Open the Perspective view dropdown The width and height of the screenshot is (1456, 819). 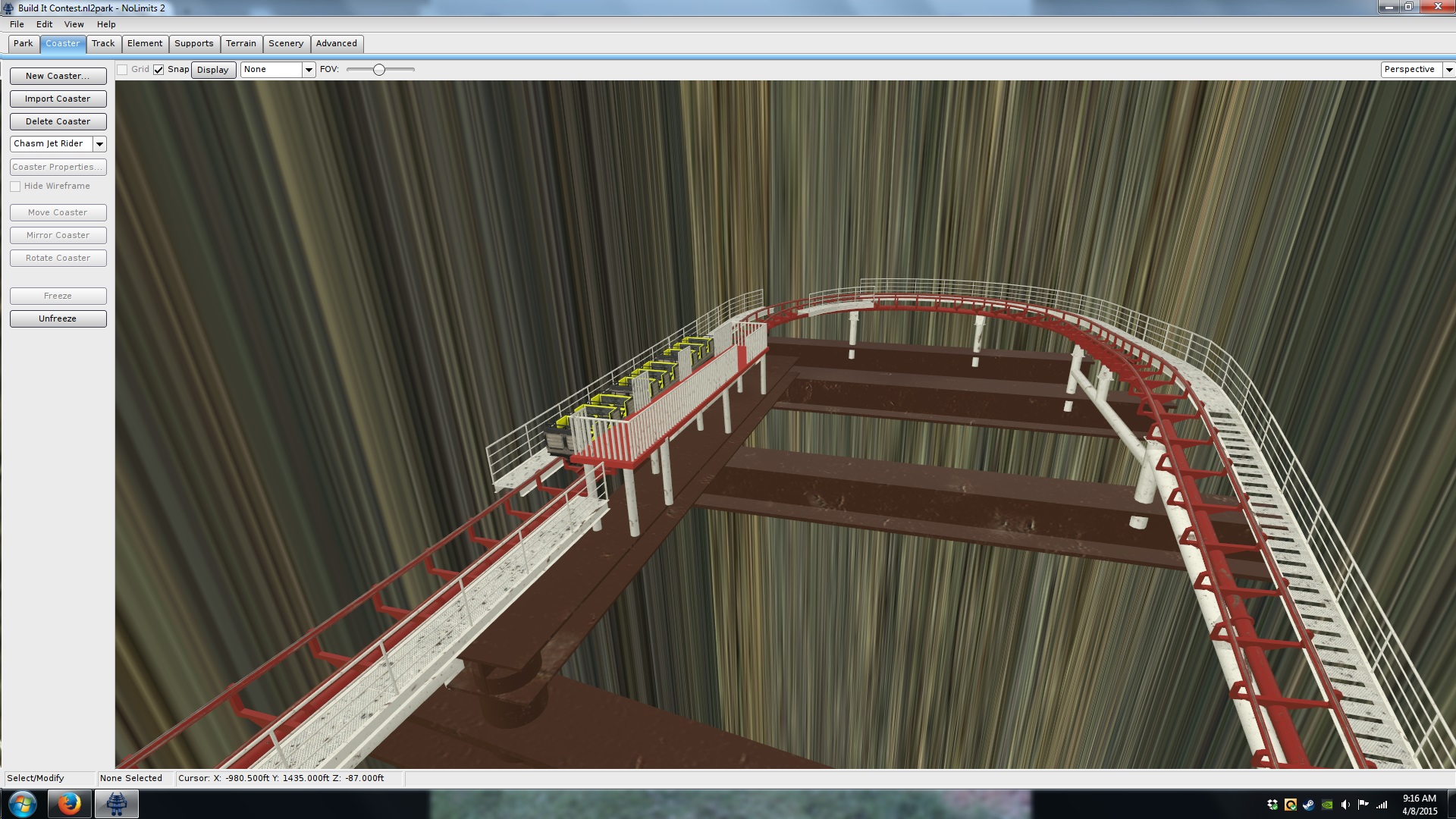click(1448, 70)
